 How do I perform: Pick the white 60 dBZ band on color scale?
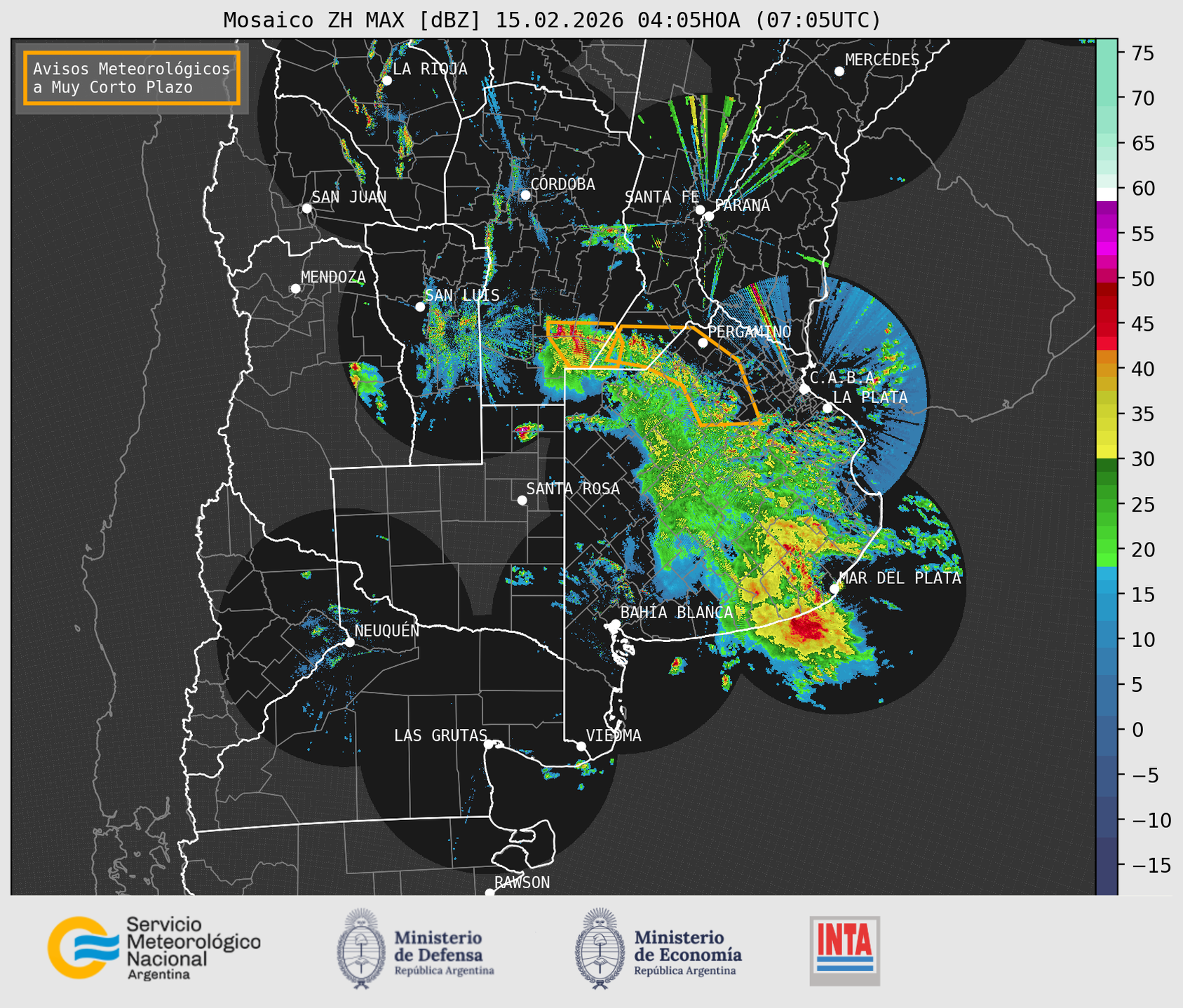click(1106, 194)
